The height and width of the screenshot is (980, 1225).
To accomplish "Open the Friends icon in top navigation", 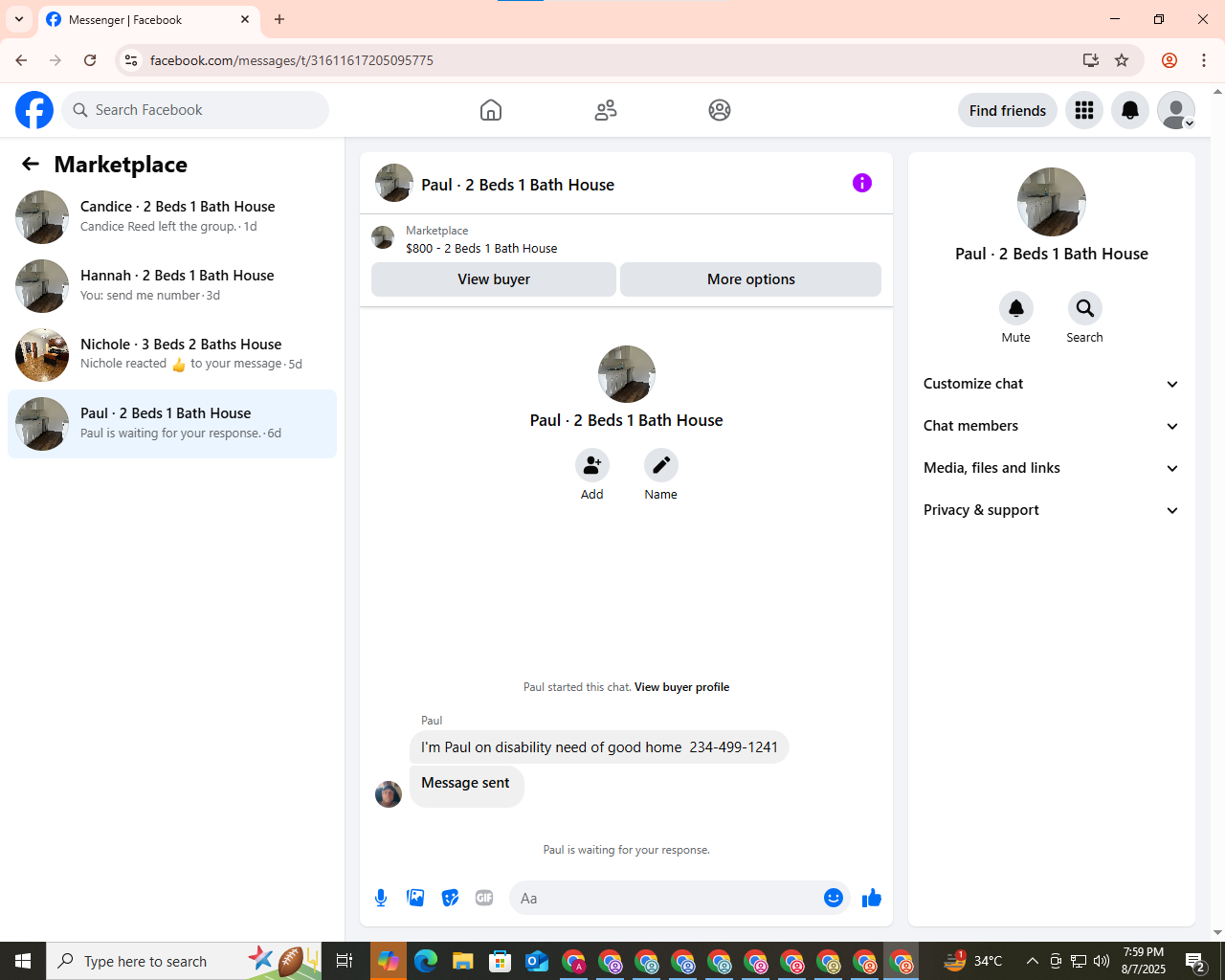I will point(606,110).
